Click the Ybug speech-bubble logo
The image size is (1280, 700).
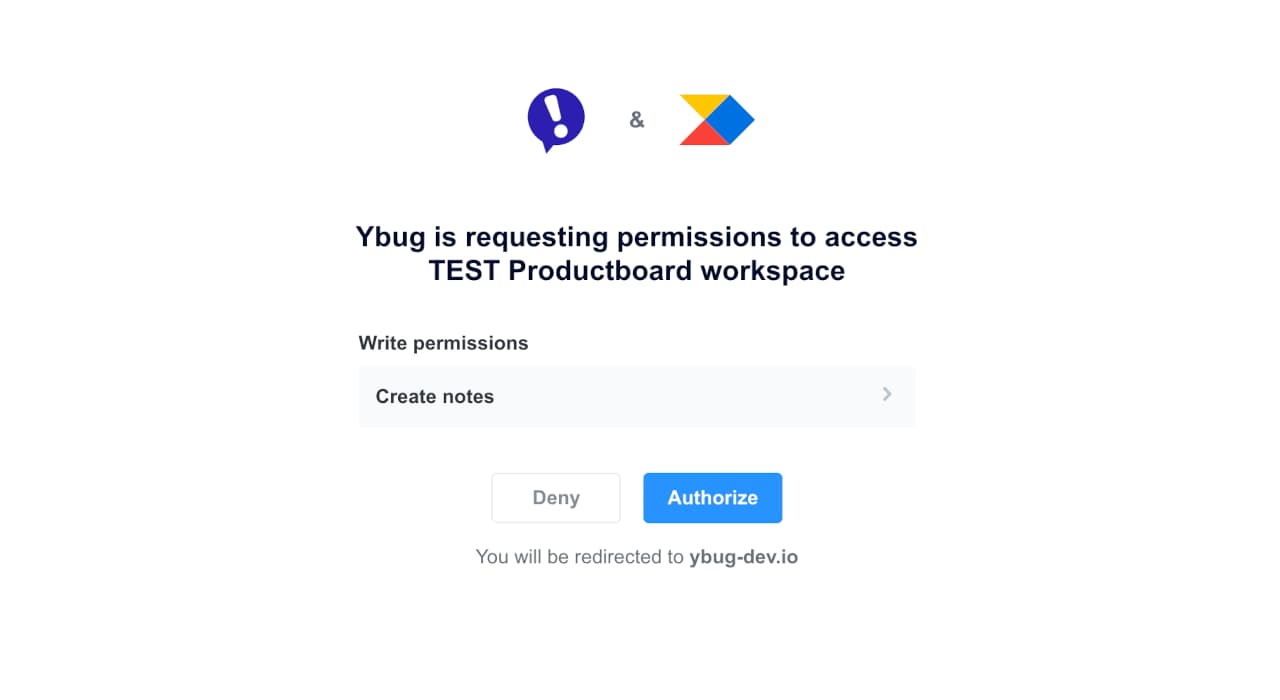coord(556,118)
